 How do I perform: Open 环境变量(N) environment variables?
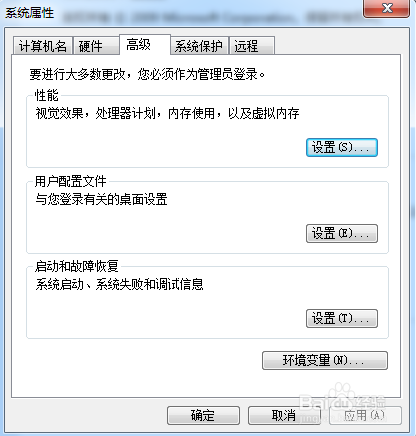point(325,360)
